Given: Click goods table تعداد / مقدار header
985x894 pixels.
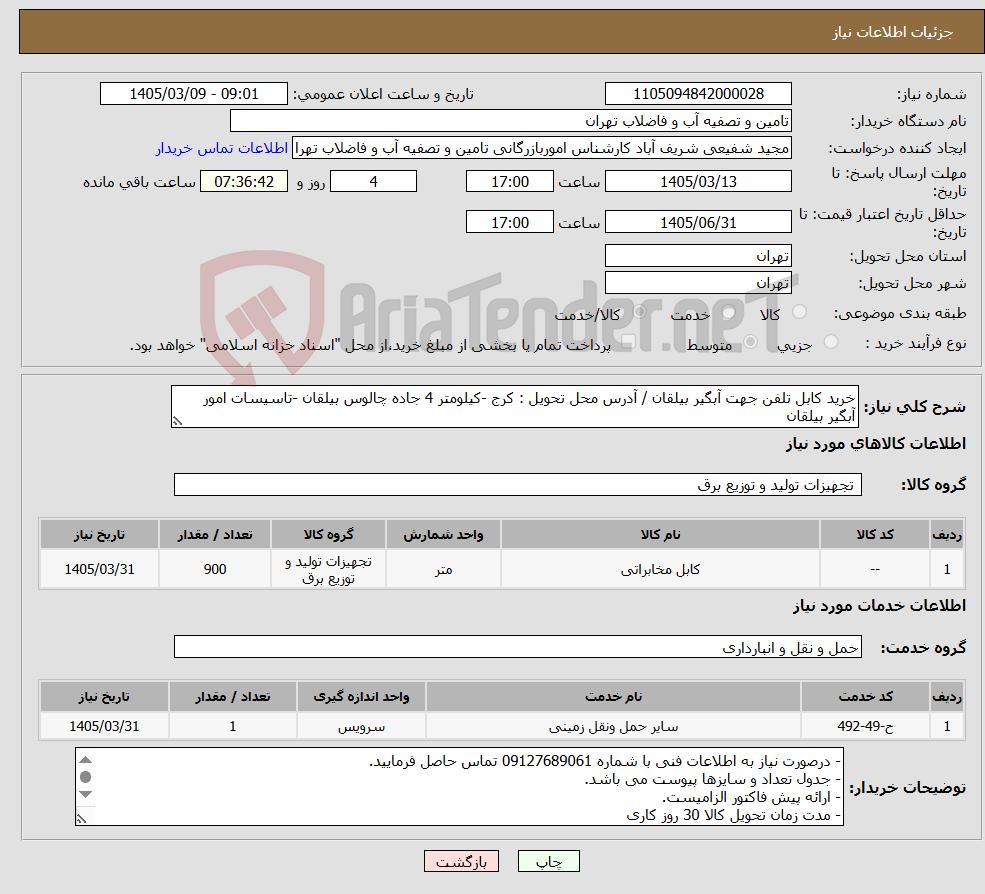Looking at the screenshot, I should click(x=215, y=535).
